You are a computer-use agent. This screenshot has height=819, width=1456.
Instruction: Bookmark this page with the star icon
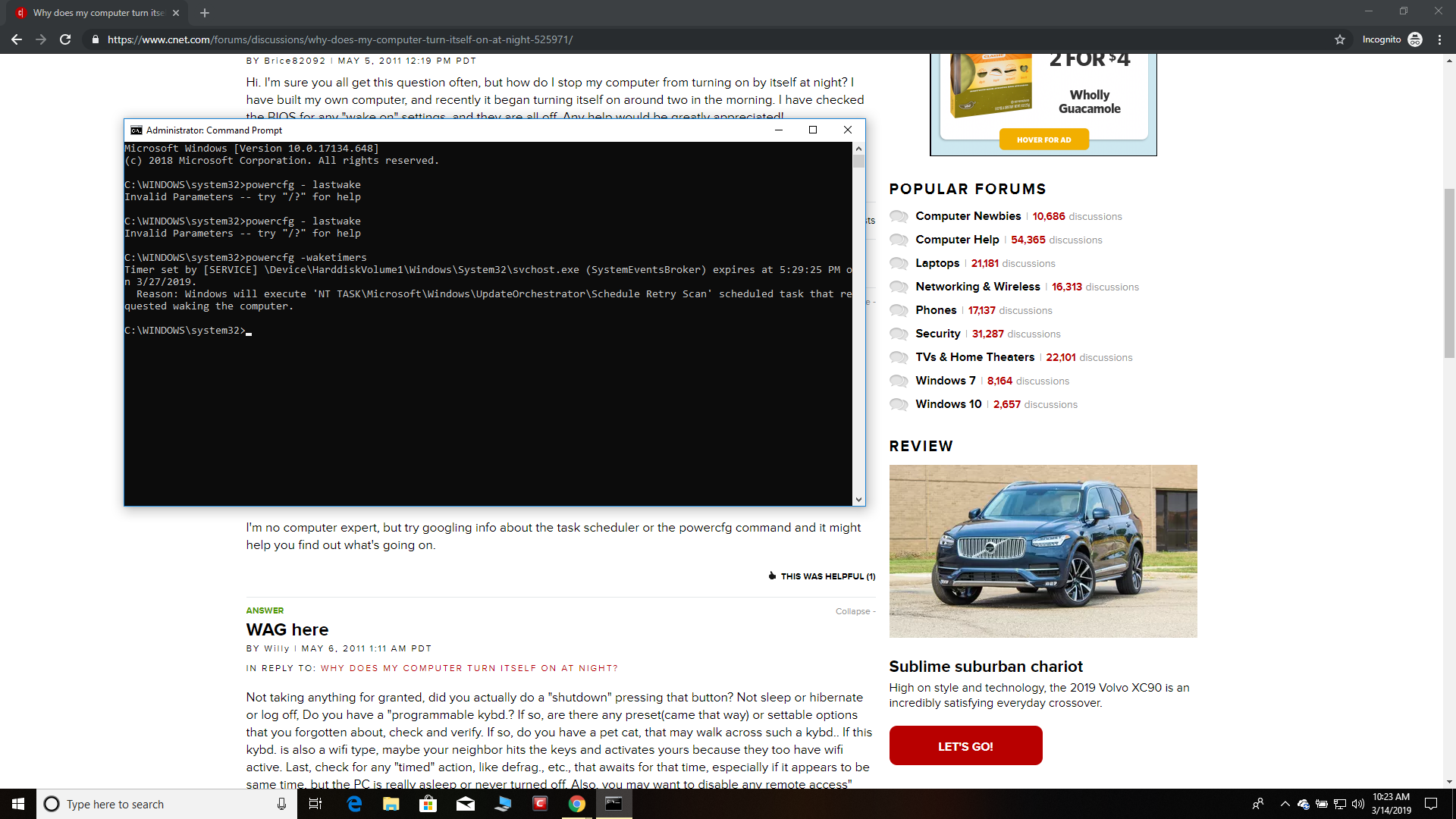(x=1340, y=39)
